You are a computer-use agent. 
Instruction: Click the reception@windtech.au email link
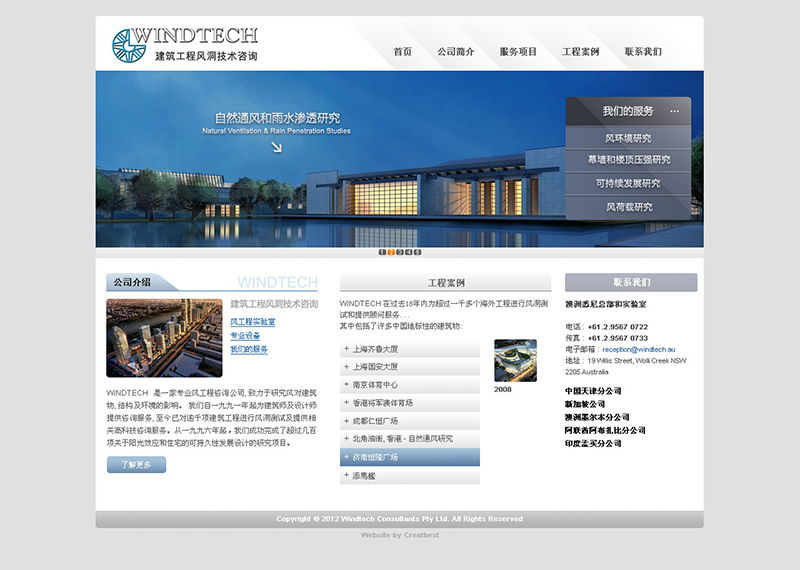pos(638,349)
